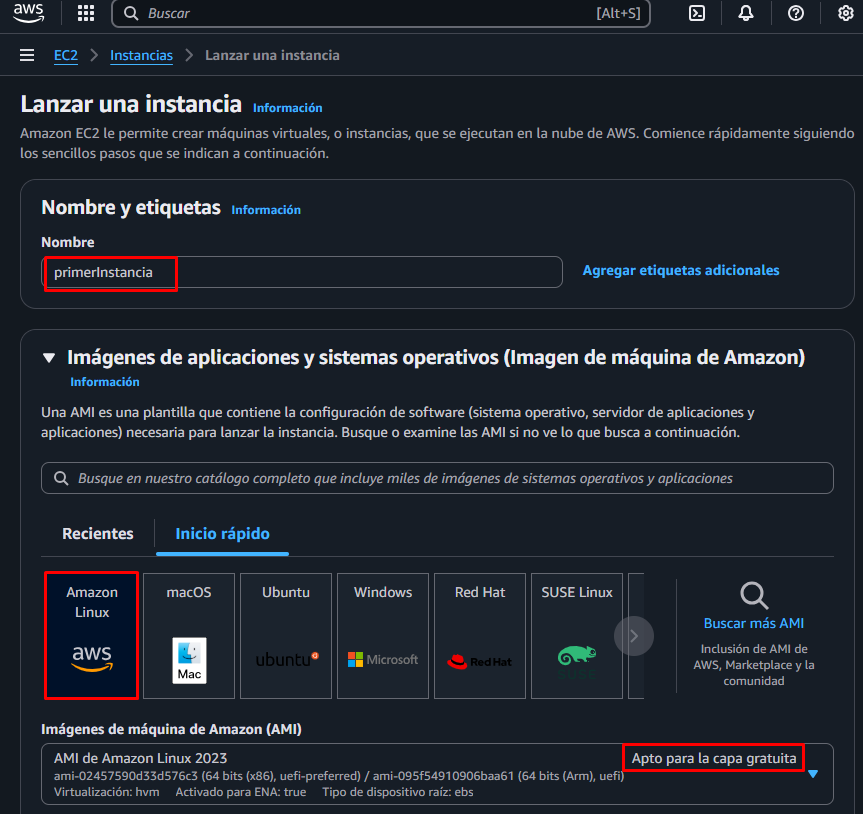Click the Apto para la capa gratuita label
This screenshot has height=814, width=863.
tap(714, 758)
